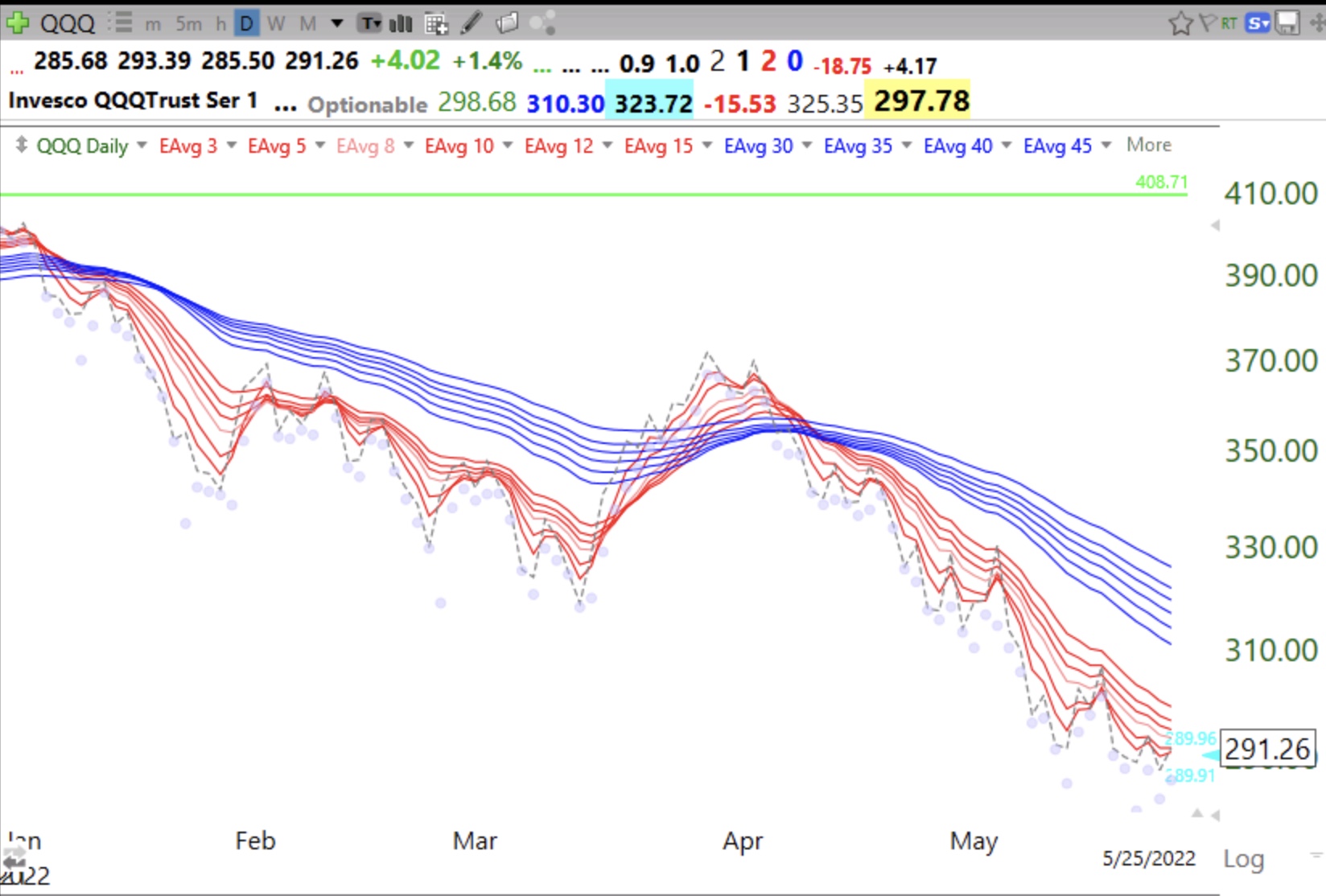Open the add indicator grid icon
The image size is (1326, 896).
[x=436, y=24]
